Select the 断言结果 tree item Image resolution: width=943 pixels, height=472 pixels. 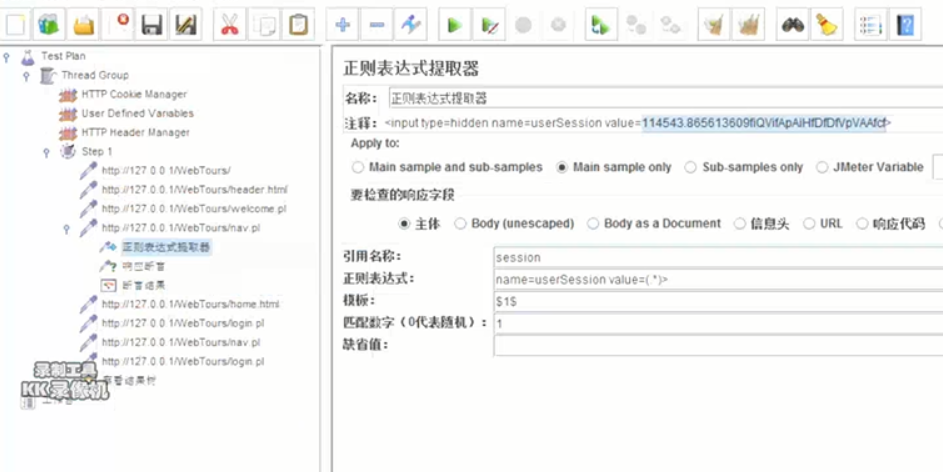[x=143, y=286]
